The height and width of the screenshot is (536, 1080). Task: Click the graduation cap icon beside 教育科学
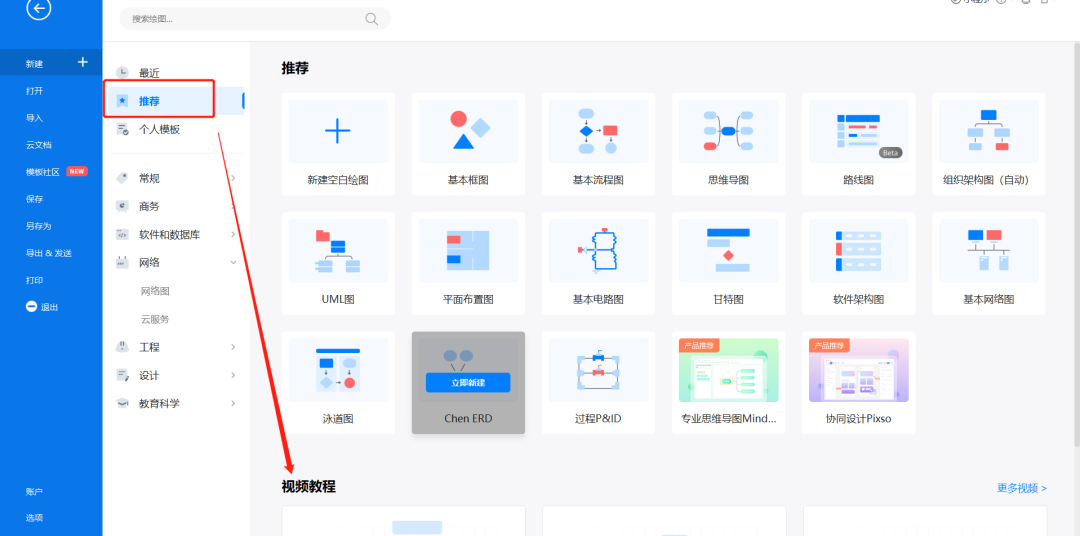tap(123, 404)
